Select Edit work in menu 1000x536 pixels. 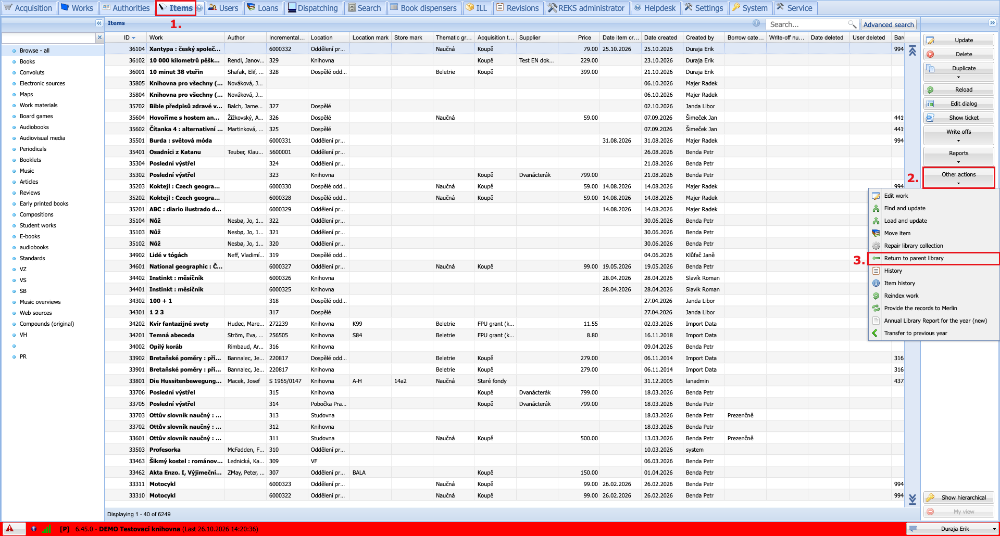pyautogui.click(x=932, y=195)
